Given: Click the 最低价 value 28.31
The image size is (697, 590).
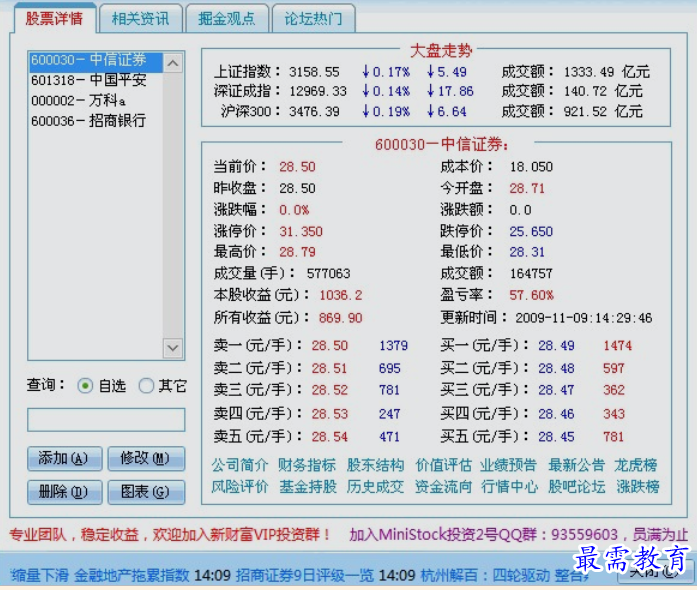Looking at the screenshot, I should (527, 252).
